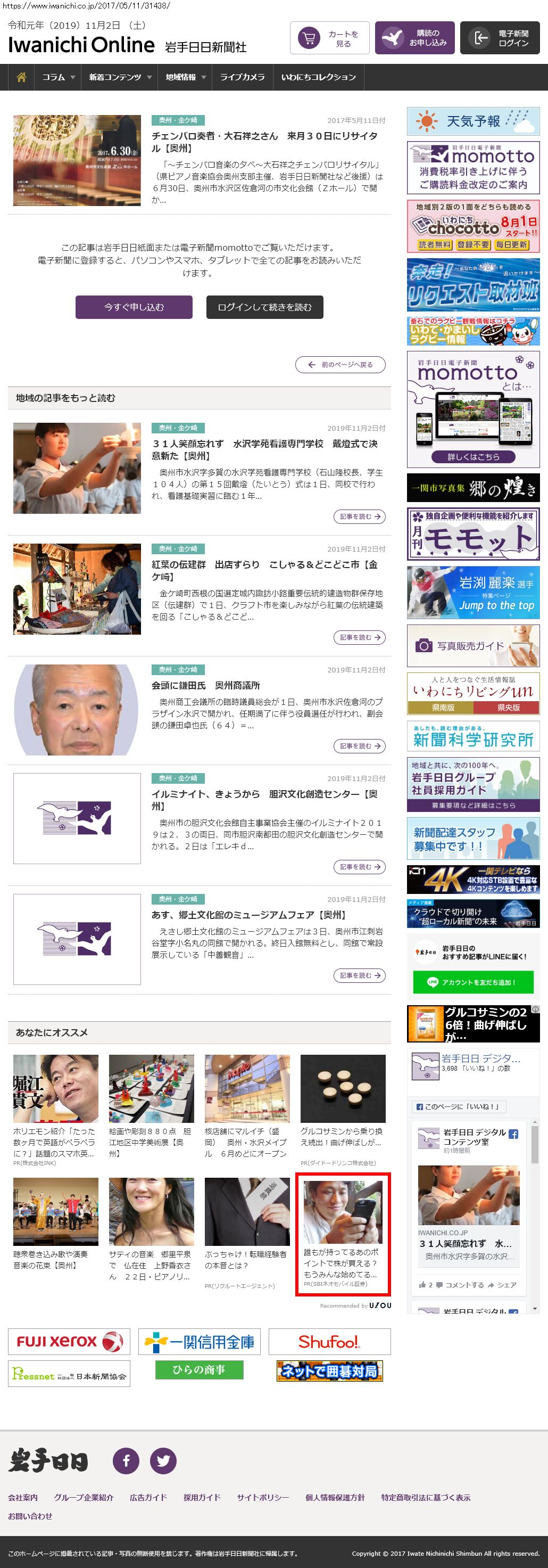Expand the コラム dropdown menu
Viewport: 548px width, 1568px height.
pos(59,77)
